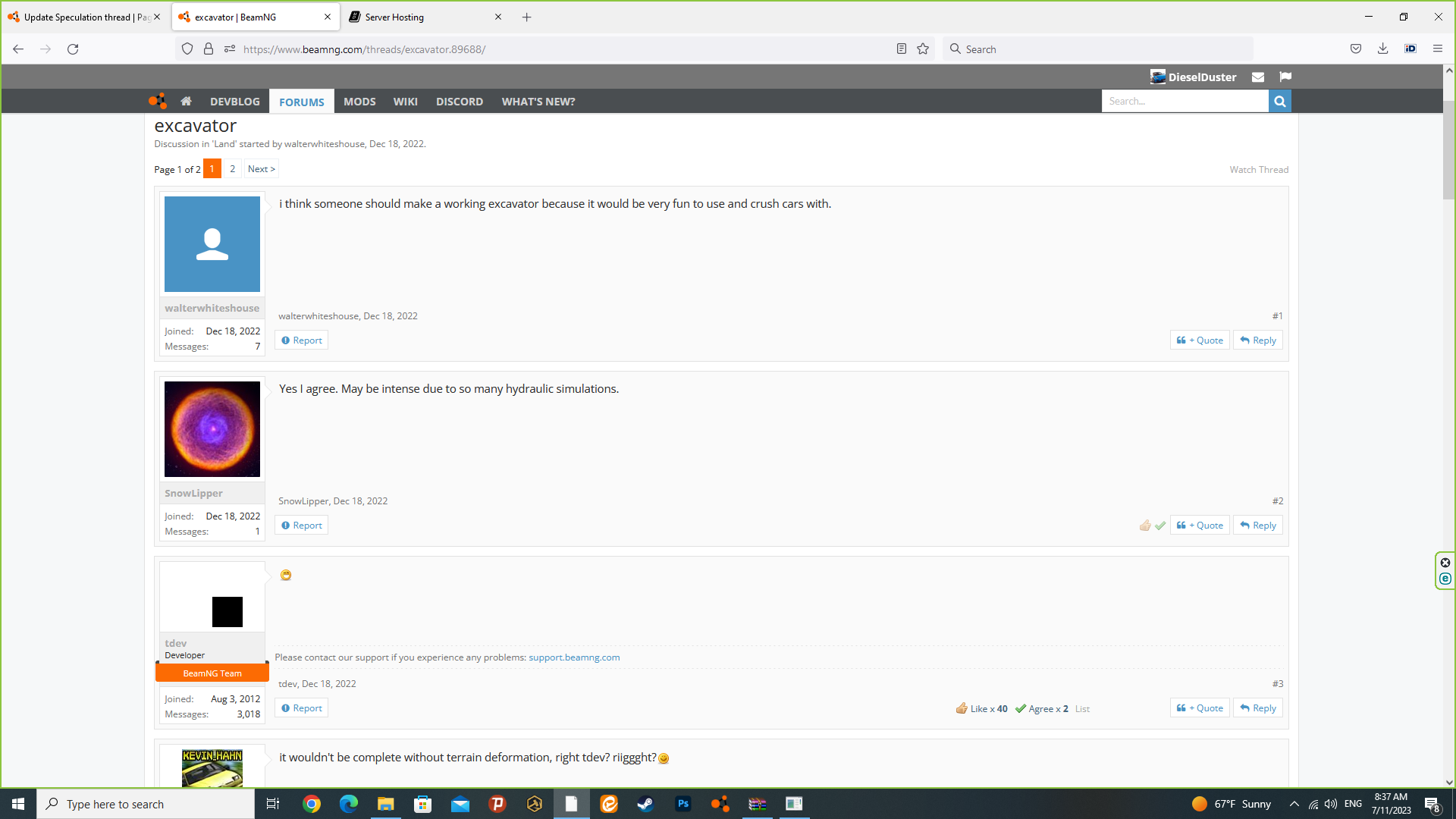Viewport: 1456px width, 819px height.
Task: Open the notification center icon
Action: pos(1432,804)
